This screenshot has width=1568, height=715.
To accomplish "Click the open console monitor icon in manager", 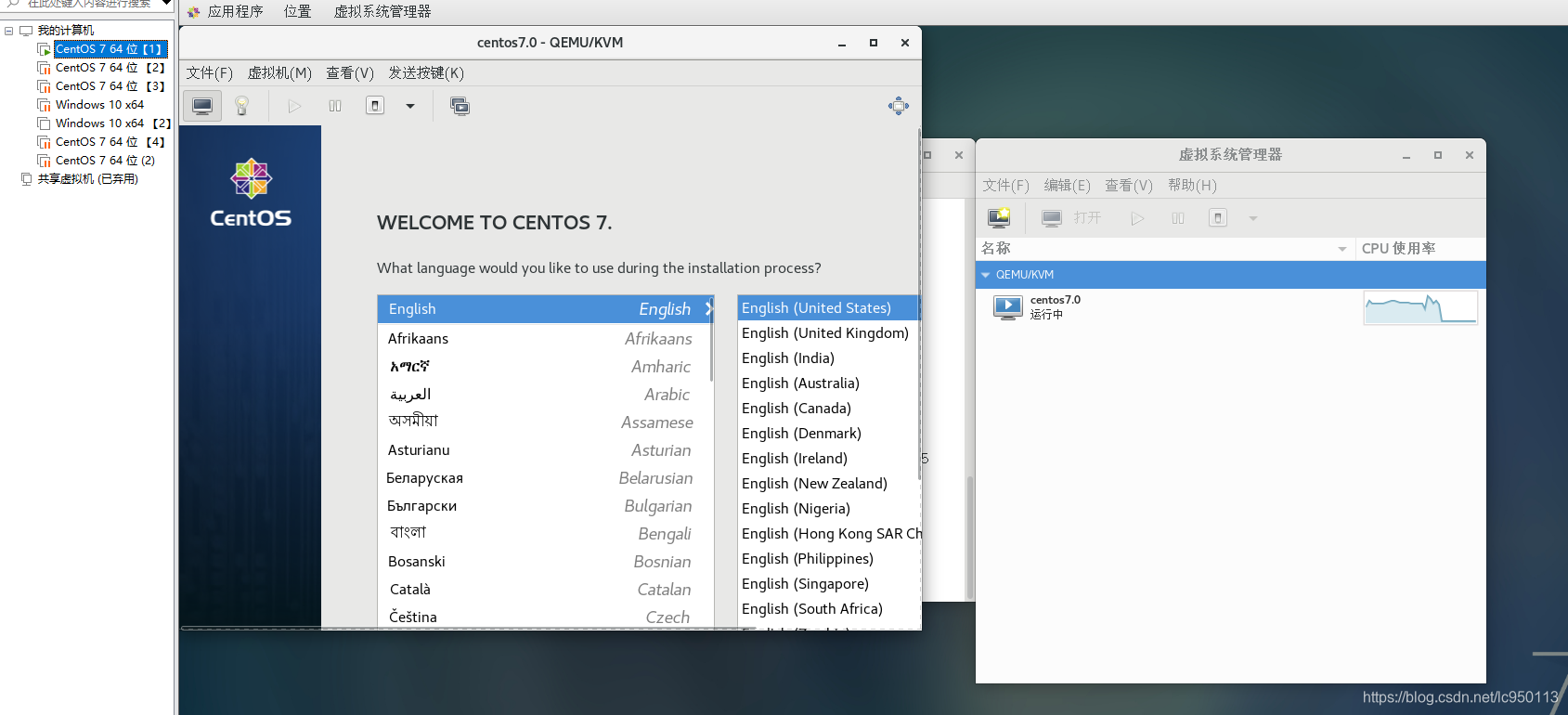I will 1052,218.
